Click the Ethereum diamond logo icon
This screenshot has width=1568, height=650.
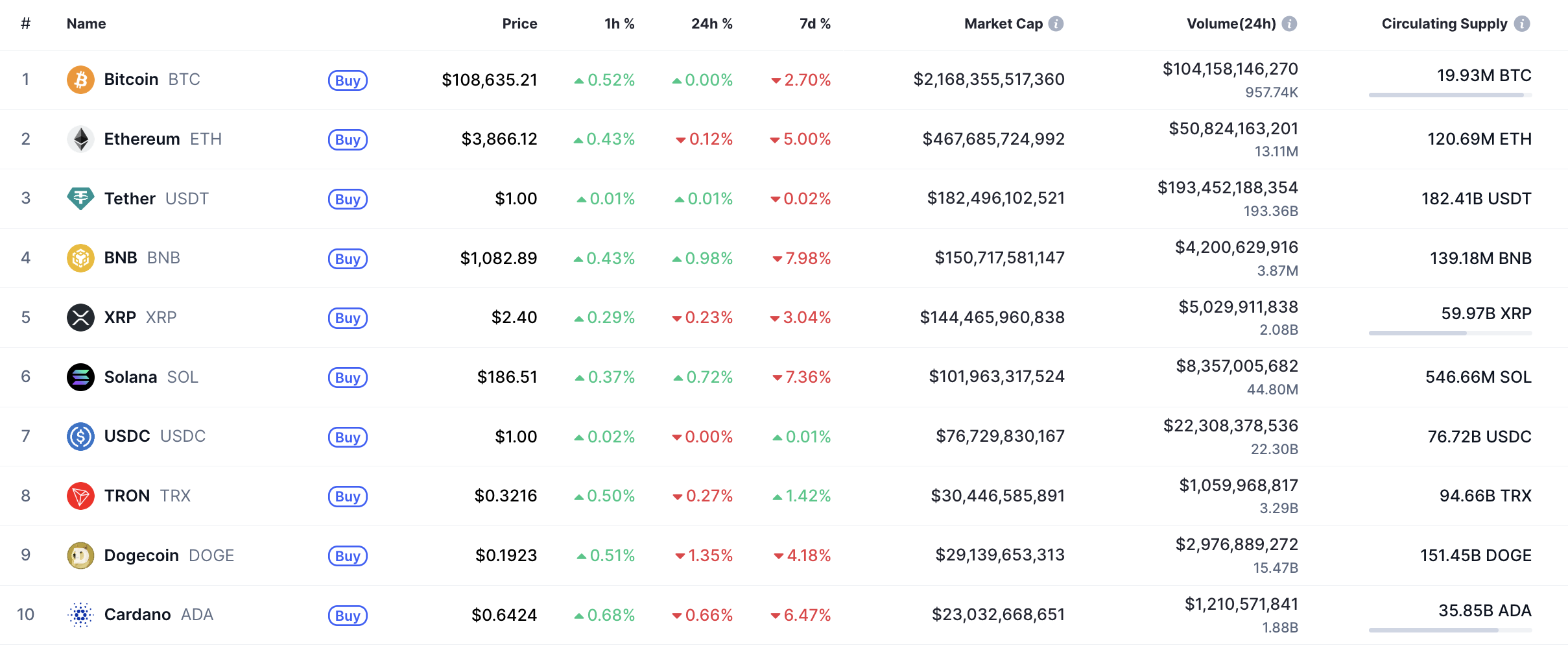click(x=80, y=139)
